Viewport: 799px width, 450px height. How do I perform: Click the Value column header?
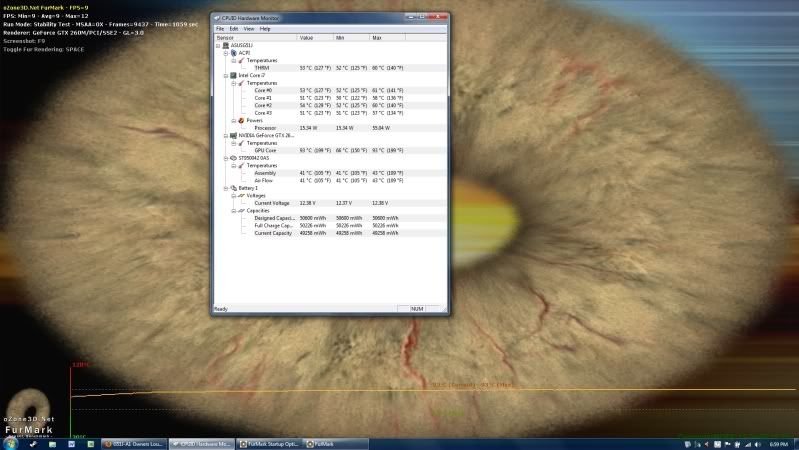[315, 38]
